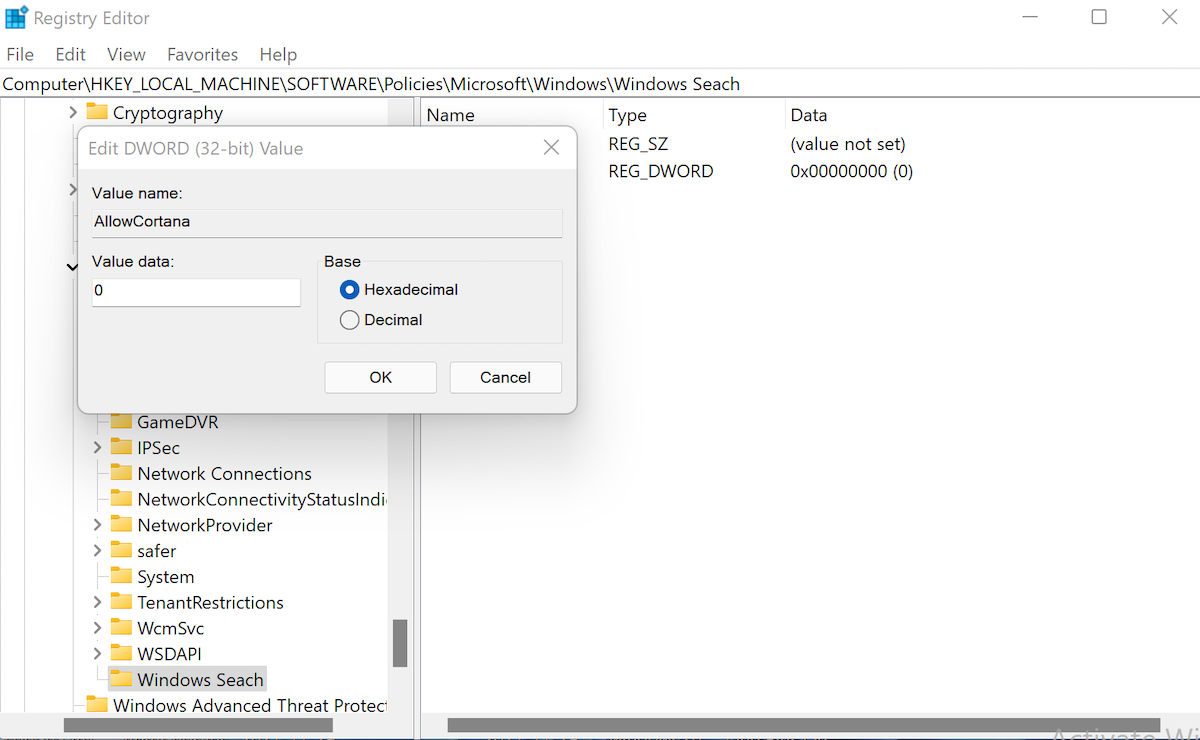Click OK to confirm the DWORD value
This screenshot has height=740, width=1200.
coord(380,377)
